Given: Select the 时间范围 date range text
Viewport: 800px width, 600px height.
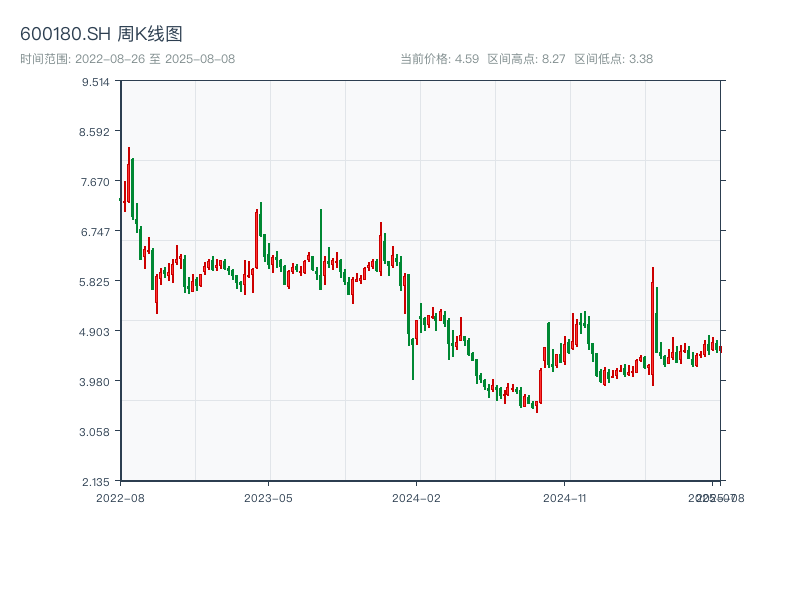Looking at the screenshot, I should (127, 59).
